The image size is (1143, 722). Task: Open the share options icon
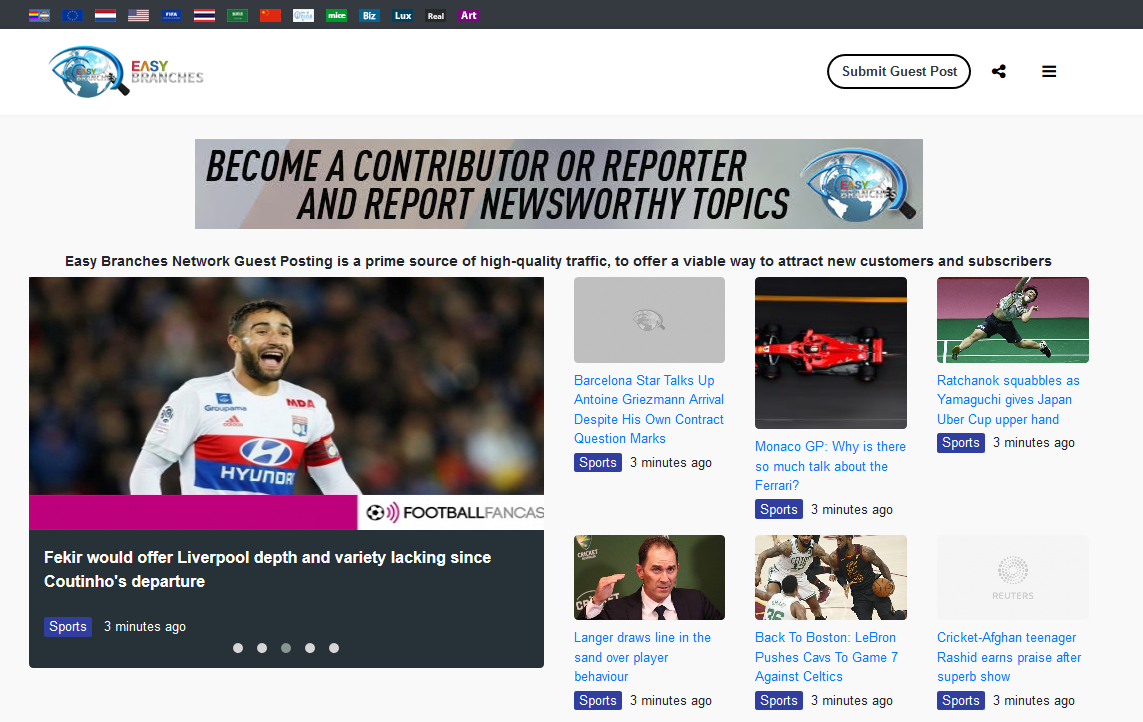point(999,71)
